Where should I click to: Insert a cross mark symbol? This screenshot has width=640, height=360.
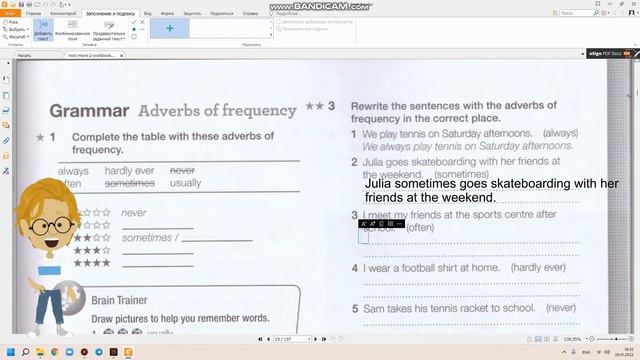142,22
